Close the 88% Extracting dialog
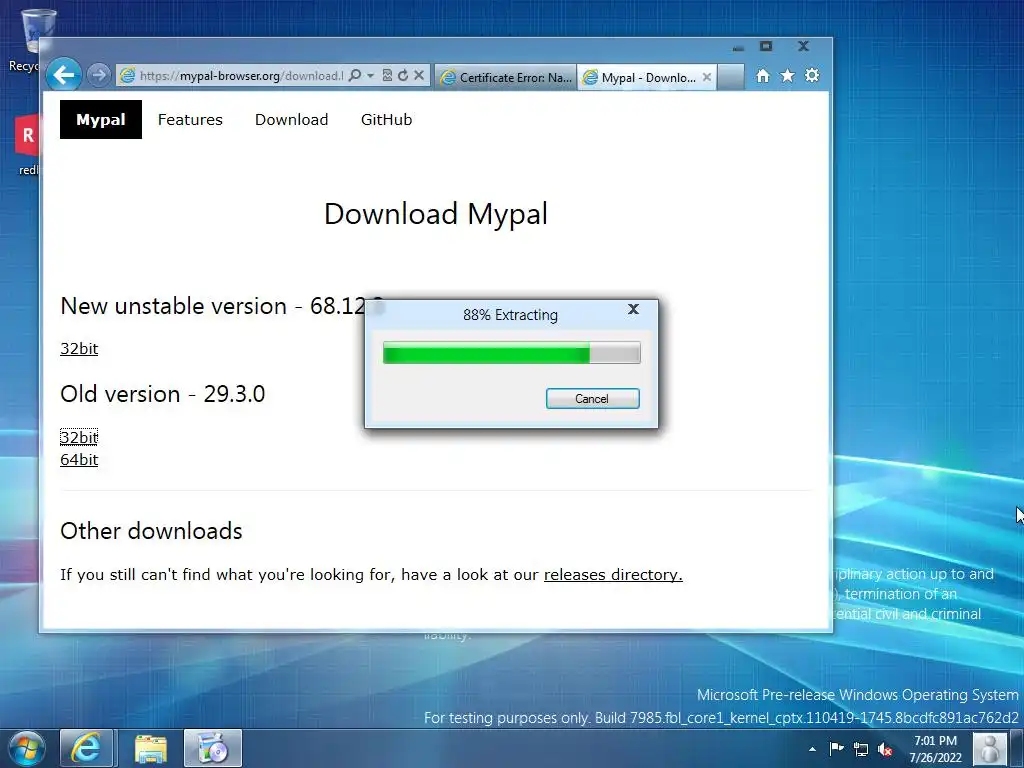 (x=633, y=310)
